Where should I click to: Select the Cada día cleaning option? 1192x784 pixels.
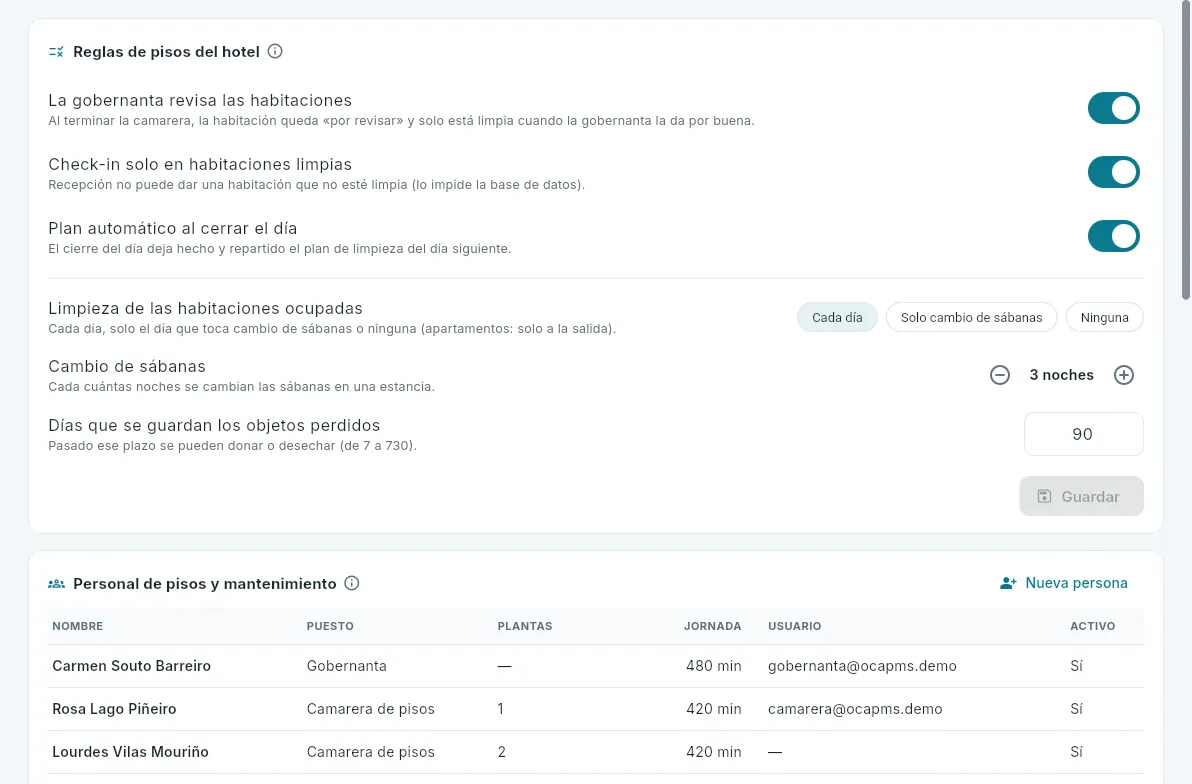point(837,317)
